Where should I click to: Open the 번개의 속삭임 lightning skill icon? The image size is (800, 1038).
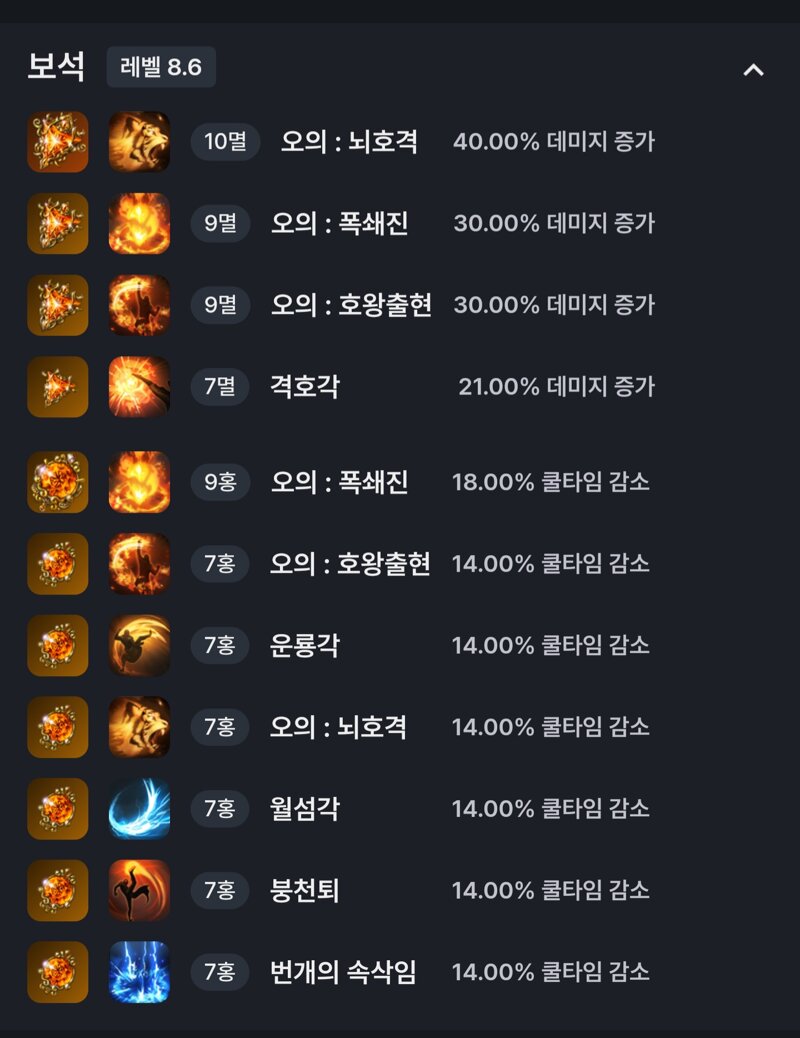pyautogui.click(x=139, y=972)
